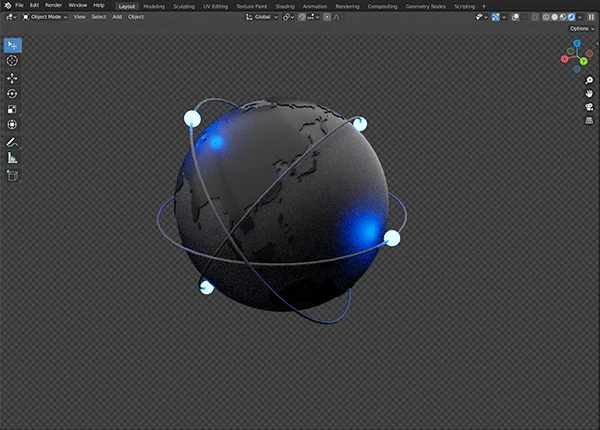Switch to wireframe shading
Screen dimensions: 600x430
click(x=546, y=17)
